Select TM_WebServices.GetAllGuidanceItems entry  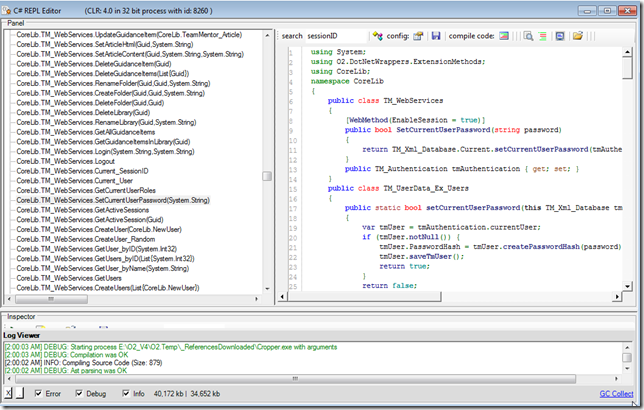85,132
